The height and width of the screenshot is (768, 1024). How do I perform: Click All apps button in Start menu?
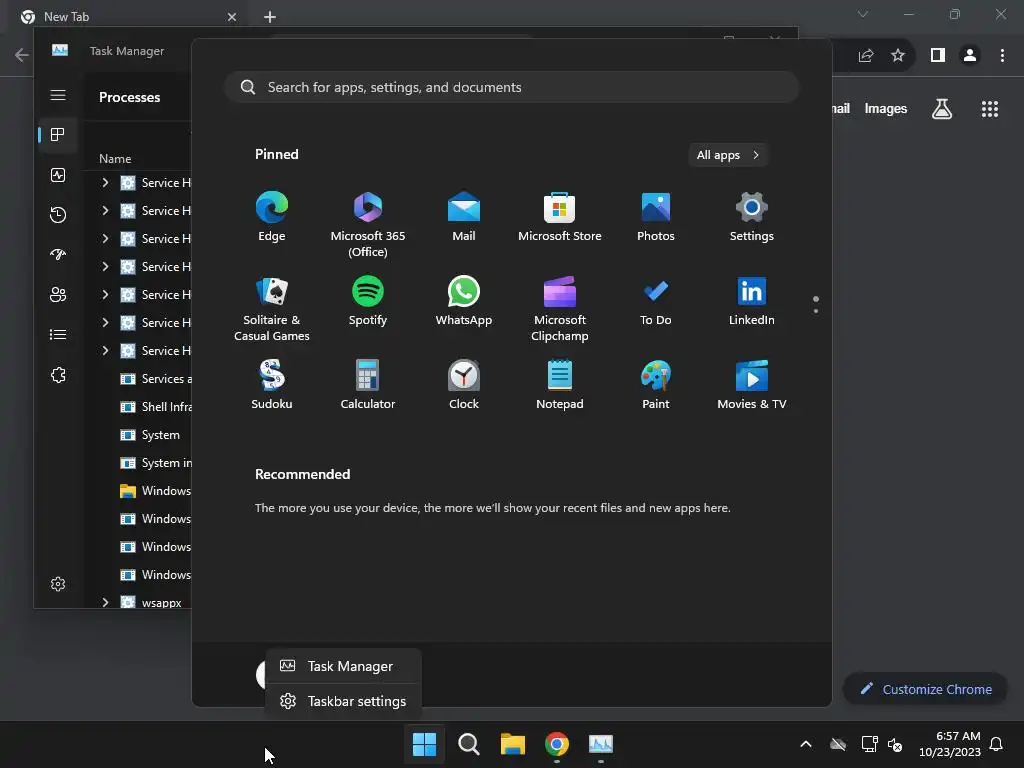728,155
